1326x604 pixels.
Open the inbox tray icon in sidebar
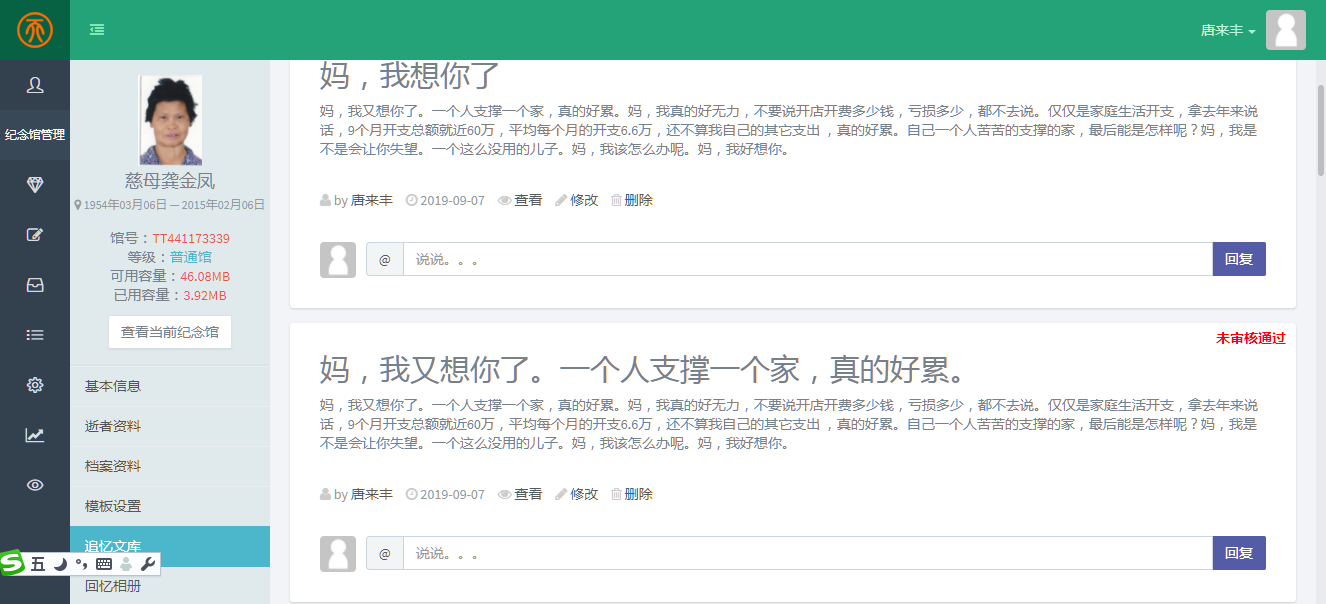pos(35,285)
